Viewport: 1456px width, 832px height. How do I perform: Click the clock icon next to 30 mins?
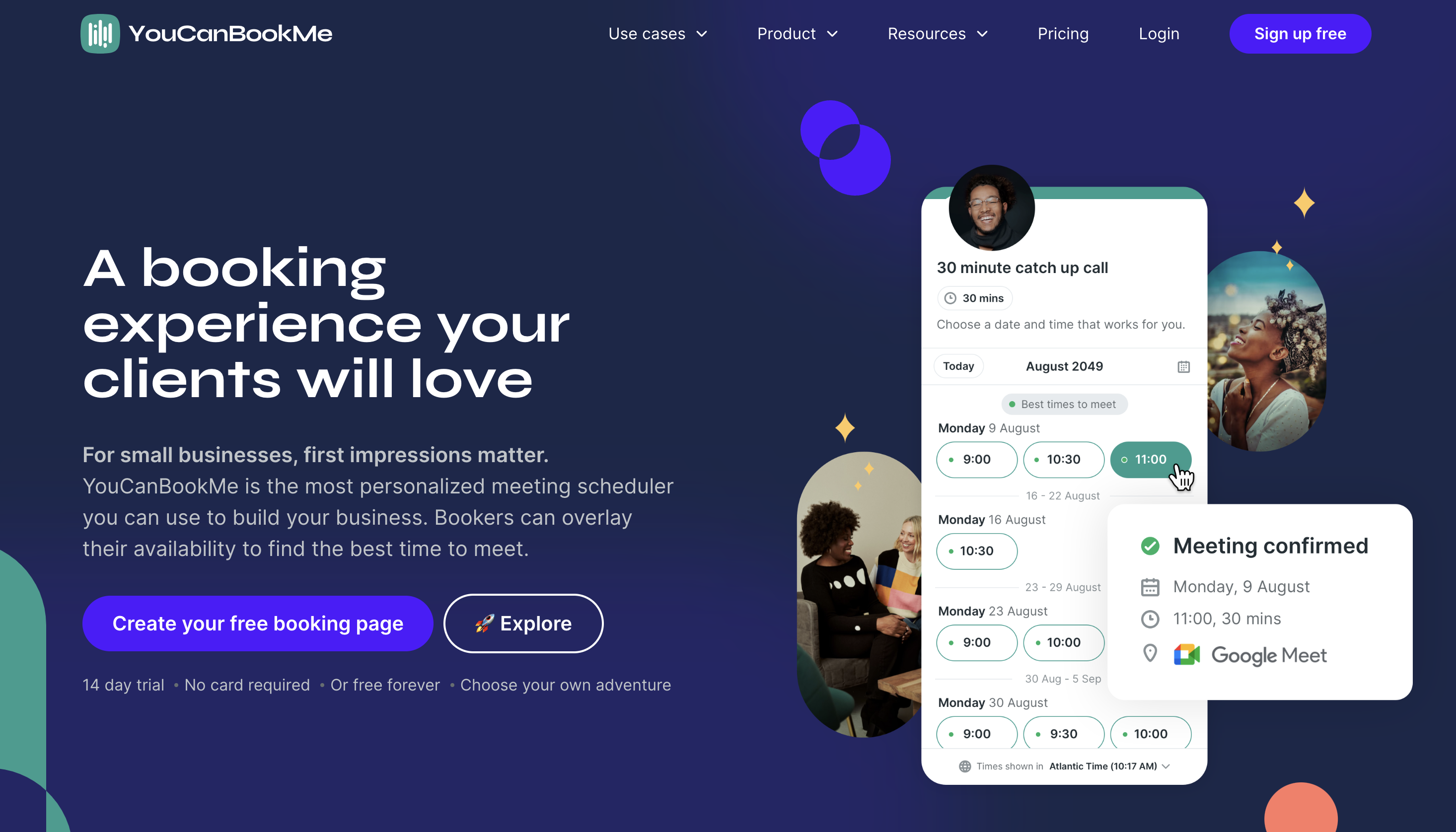click(951, 298)
